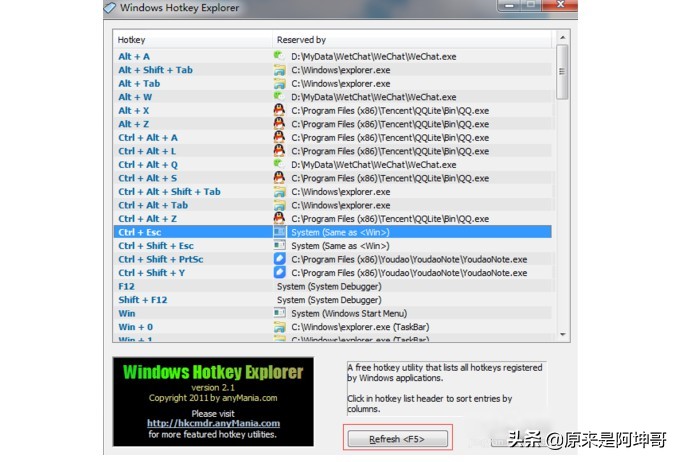The image size is (680, 462).
Task: Sort list by the Hotkey column header
Action: 193,39
